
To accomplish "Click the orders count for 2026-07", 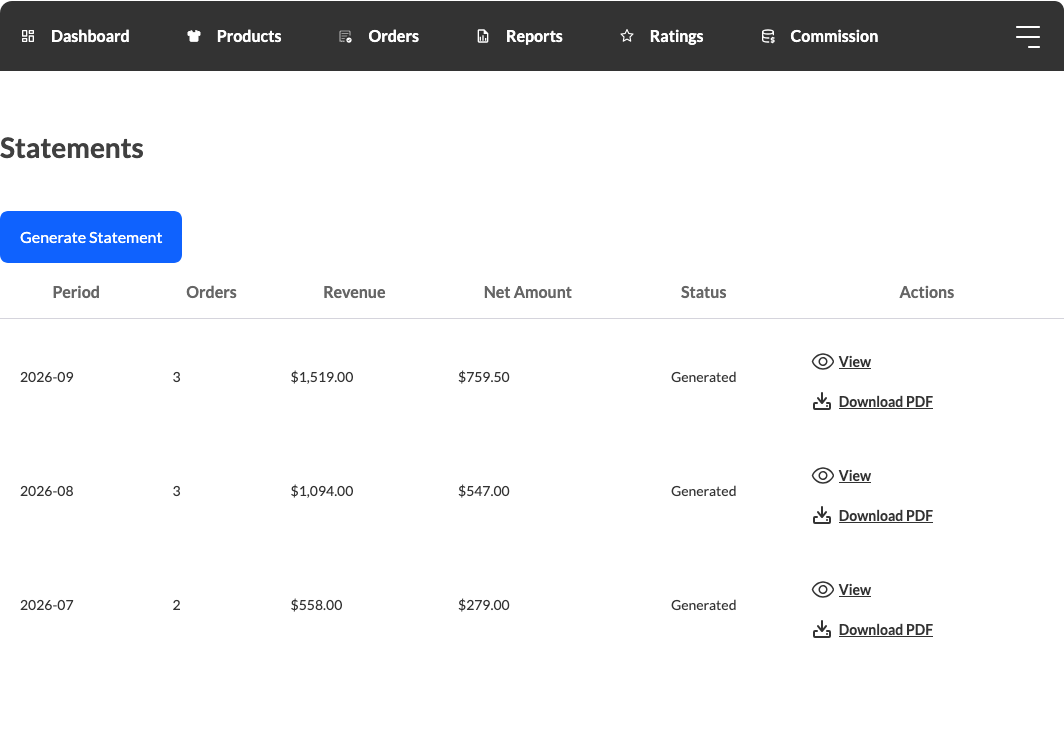I will tap(176, 605).
